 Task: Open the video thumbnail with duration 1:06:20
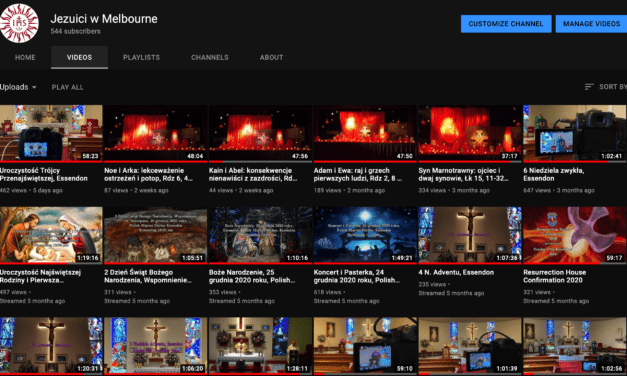click(x=156, y=346)
